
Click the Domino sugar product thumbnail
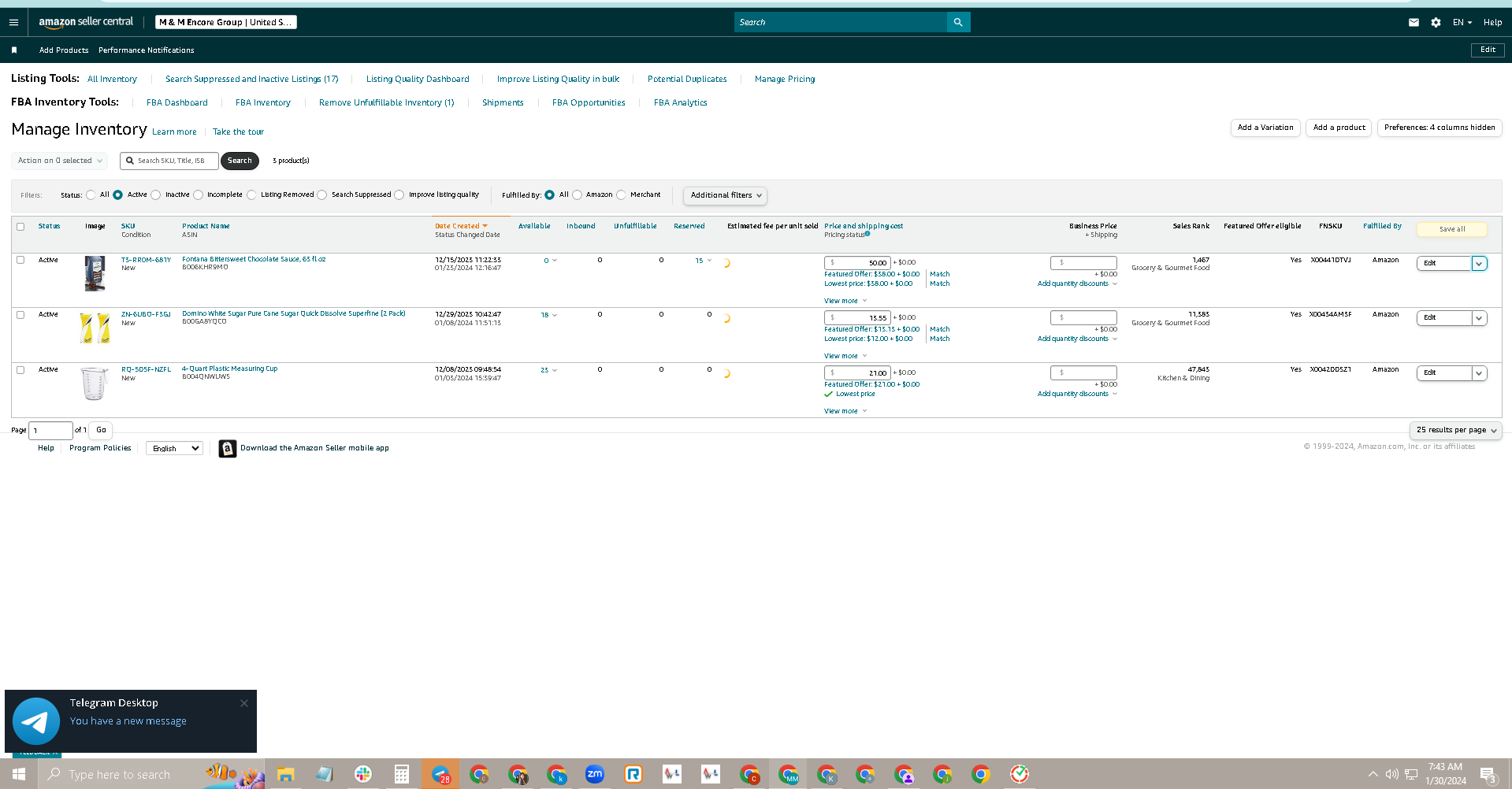point(95,328)
